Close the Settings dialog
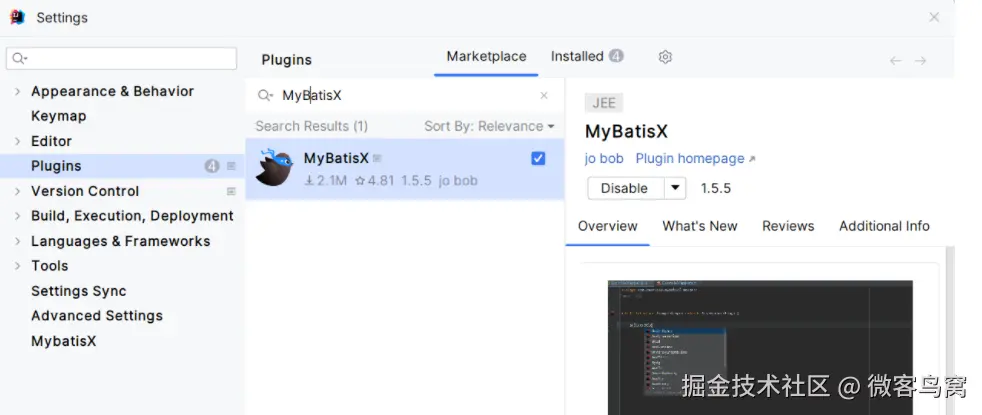982x415 pixels. [934, 18]
